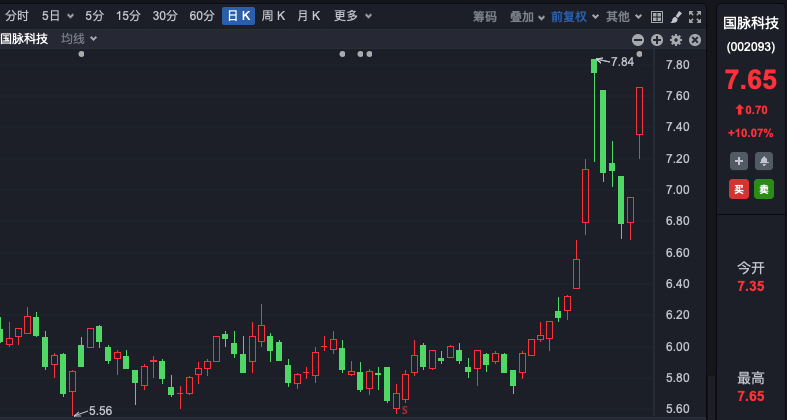Open the 叠加 overlay dropdown
Screen dimensions: 787x420
click(x=527, y=17)
